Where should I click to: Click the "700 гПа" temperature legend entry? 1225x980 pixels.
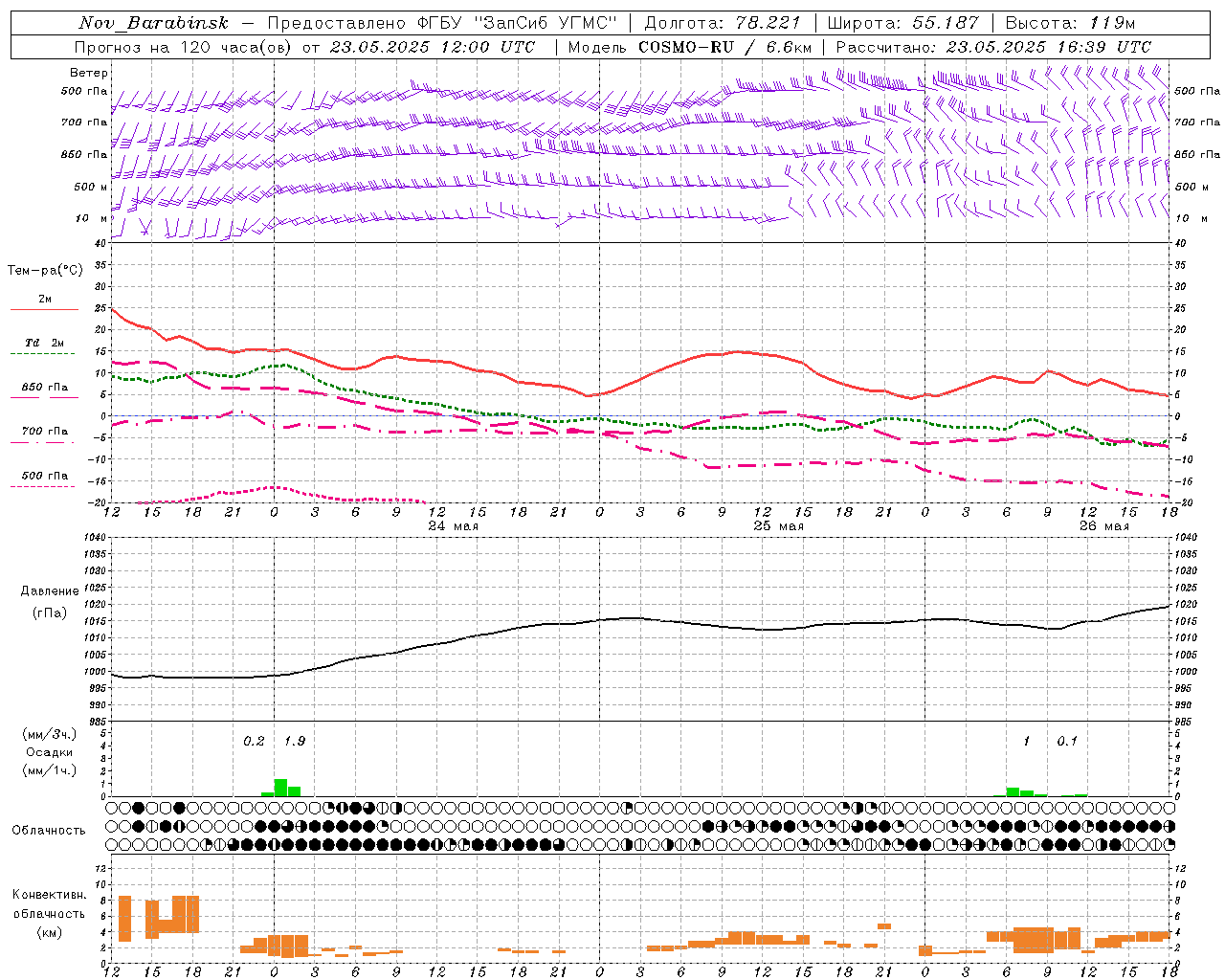(x=44, y=432)
